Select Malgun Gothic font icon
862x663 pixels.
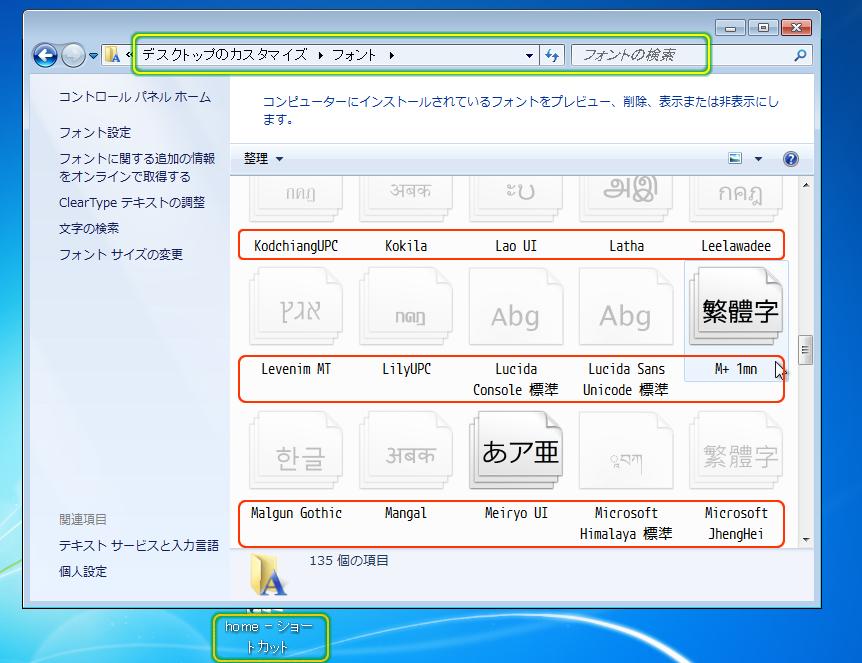coord(296,451)
